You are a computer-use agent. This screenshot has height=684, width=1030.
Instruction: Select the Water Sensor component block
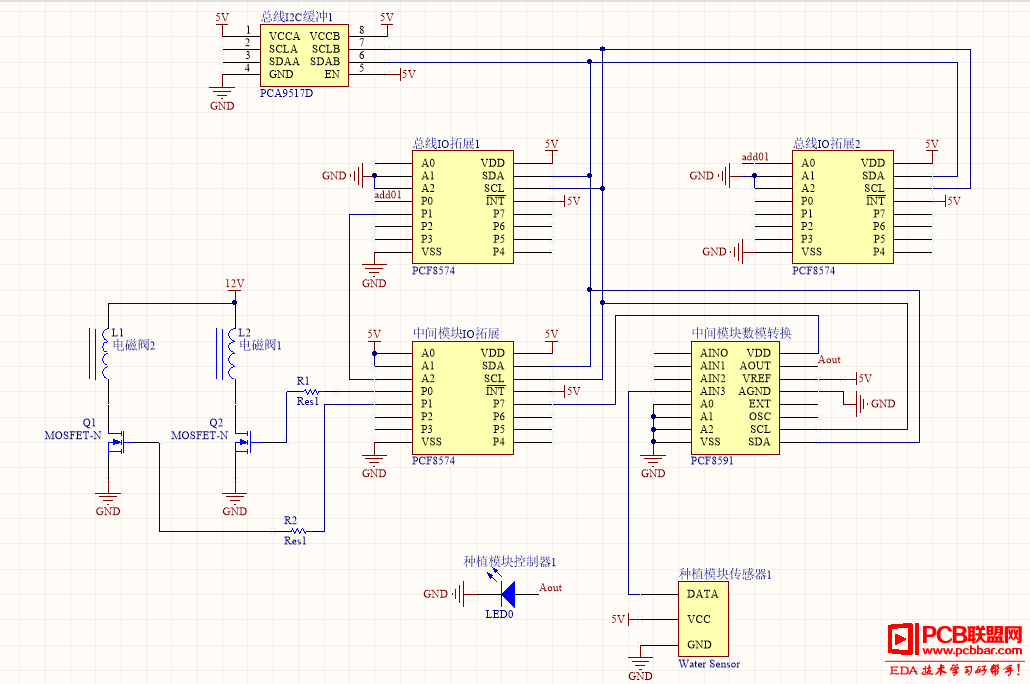point(703,619)
